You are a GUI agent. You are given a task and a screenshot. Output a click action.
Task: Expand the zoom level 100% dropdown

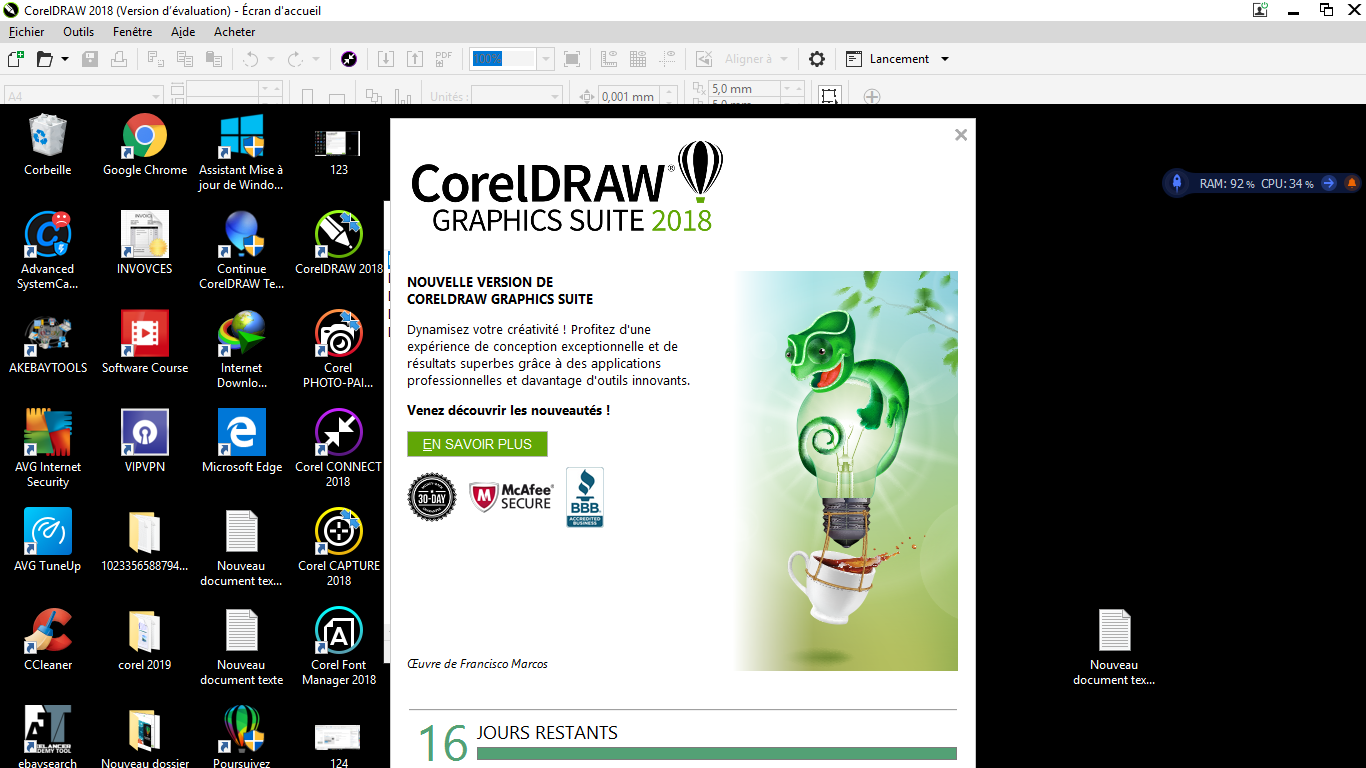545,59
